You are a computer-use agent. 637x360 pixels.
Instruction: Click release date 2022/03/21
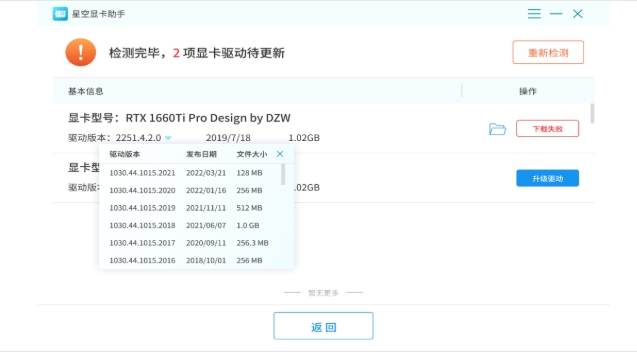[206, 173]
